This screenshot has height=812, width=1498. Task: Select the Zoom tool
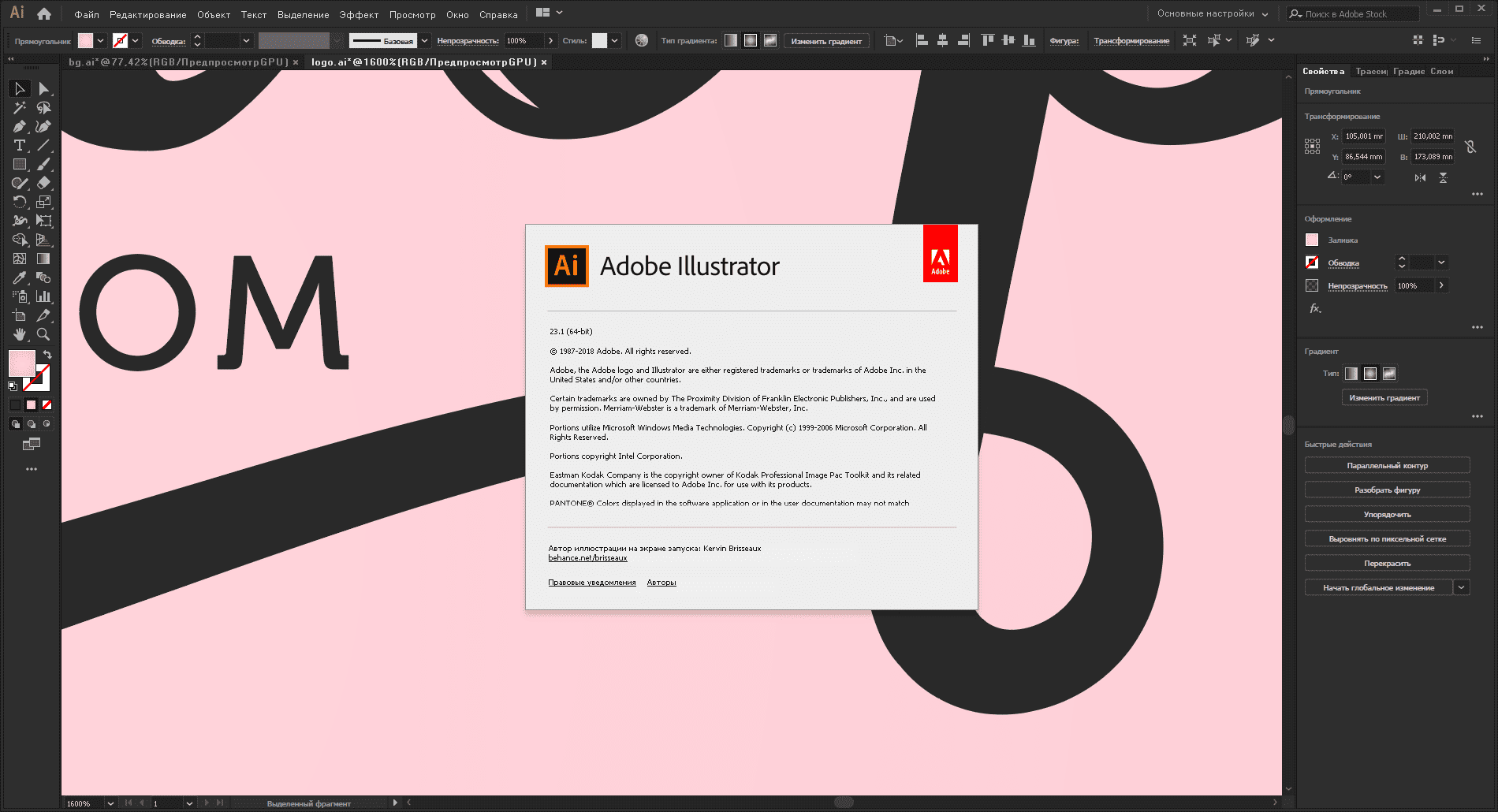(x=44, y=334)
